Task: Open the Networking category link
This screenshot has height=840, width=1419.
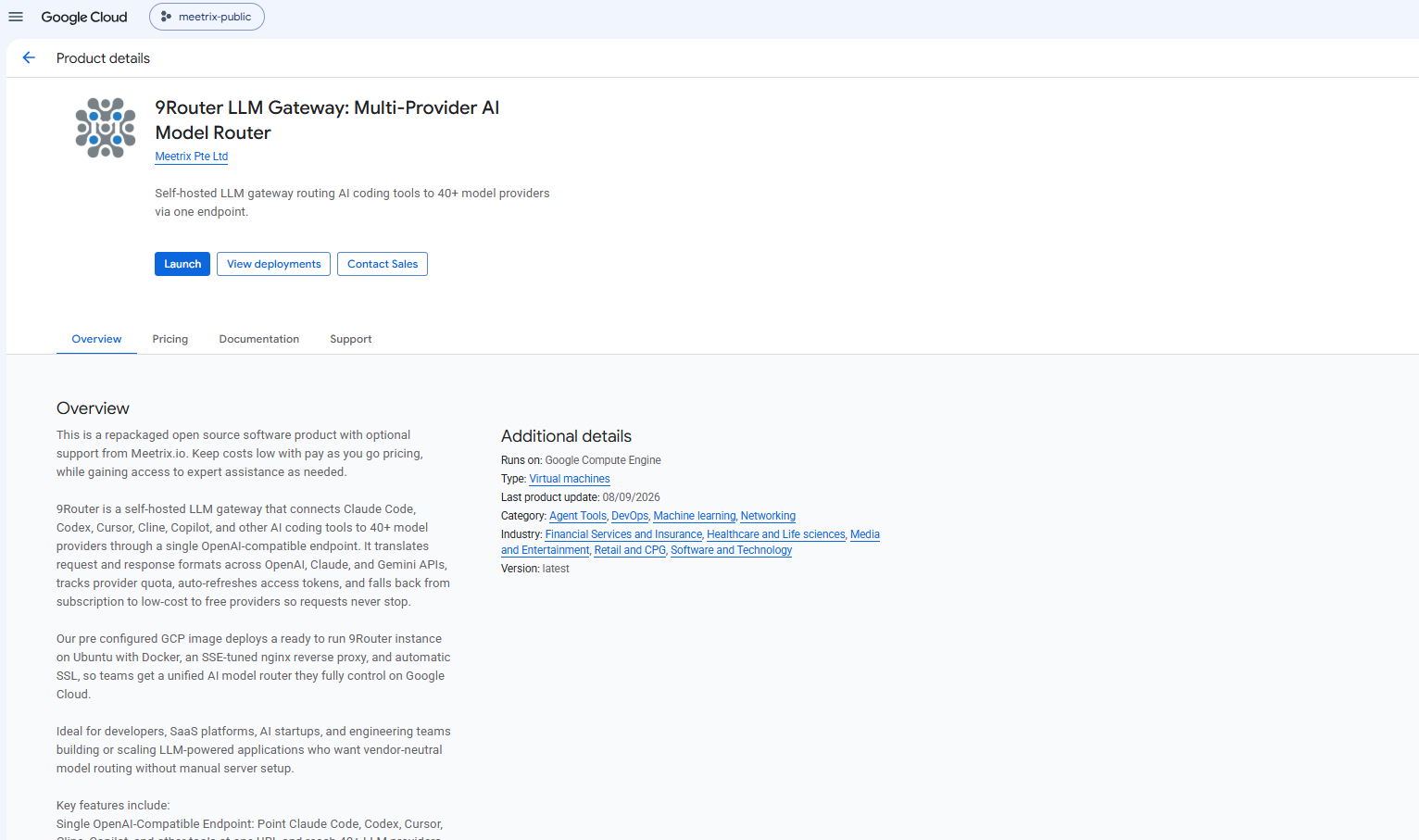Action: click(768, 516)
